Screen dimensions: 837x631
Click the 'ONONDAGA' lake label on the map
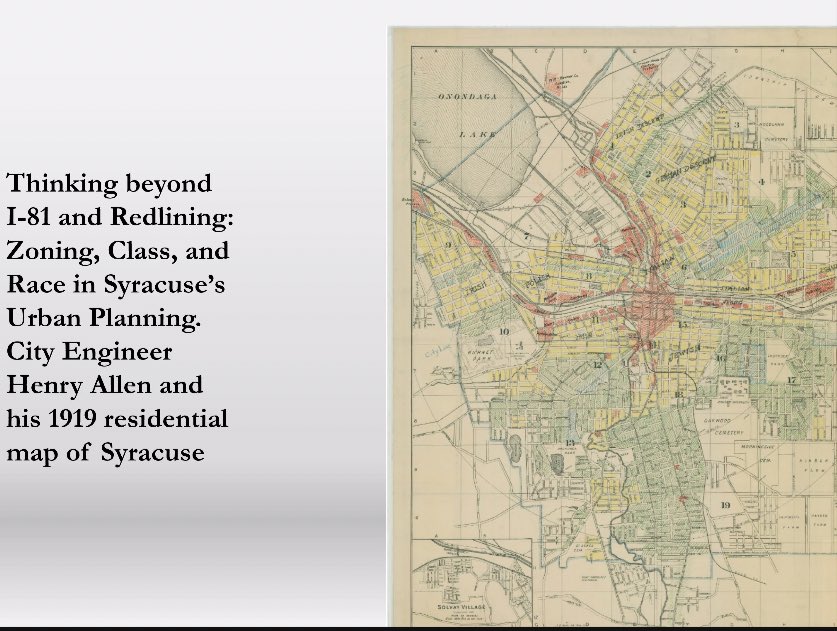(468, 97)
